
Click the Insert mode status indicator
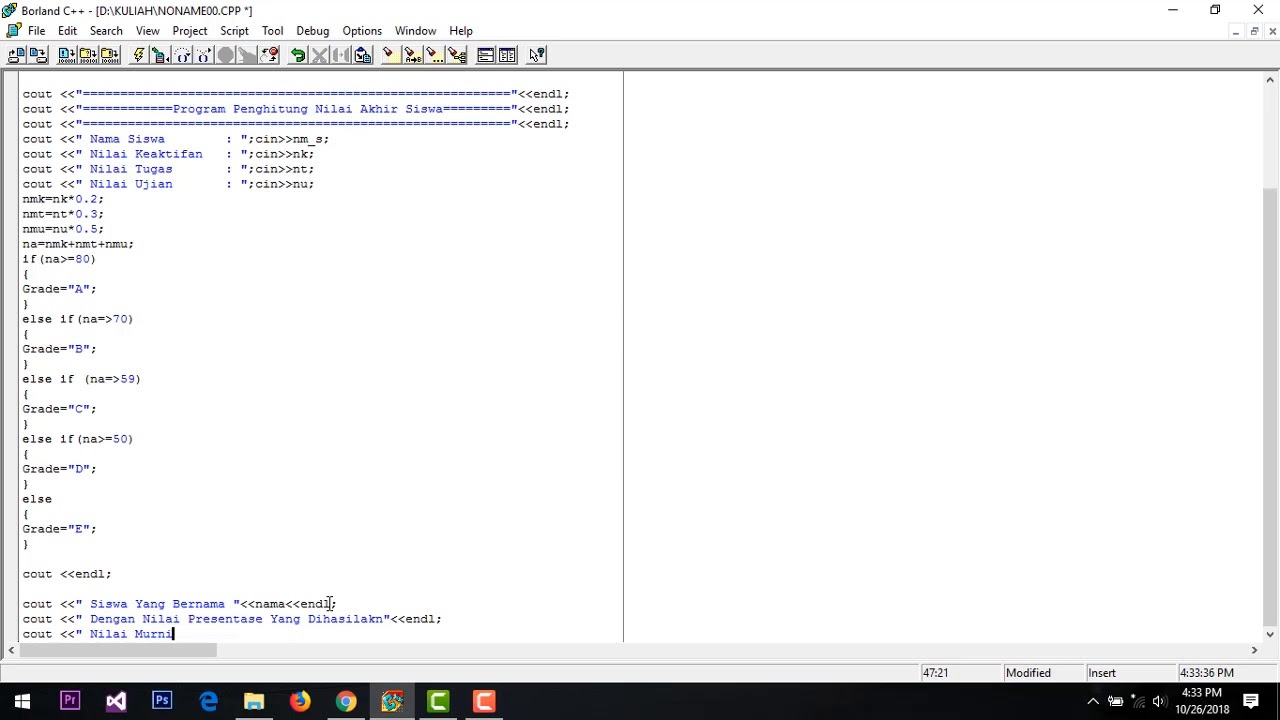[x=1102, y=673]
